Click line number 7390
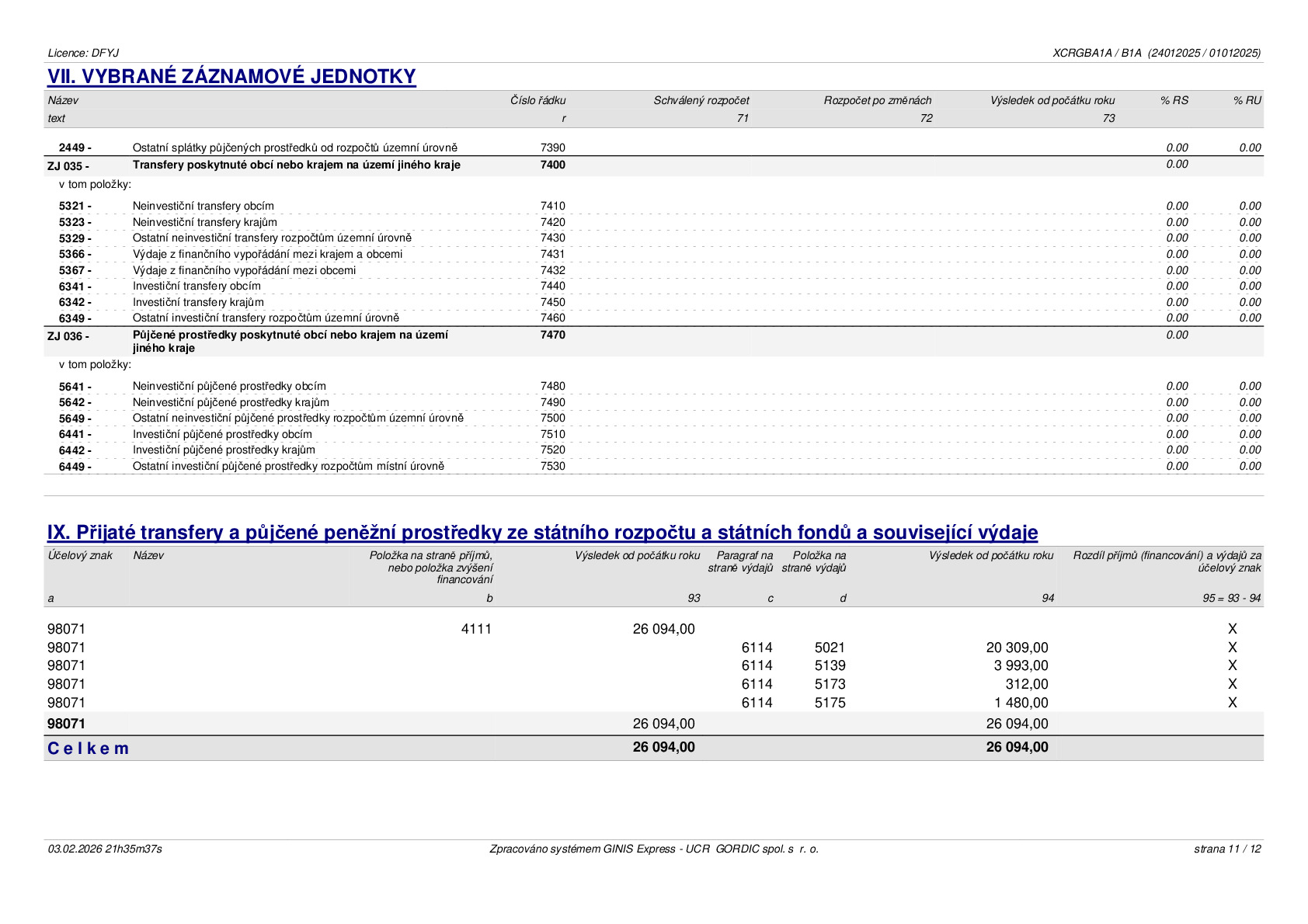Viewport: 1308px width, 924px height. tap(553, 148)
